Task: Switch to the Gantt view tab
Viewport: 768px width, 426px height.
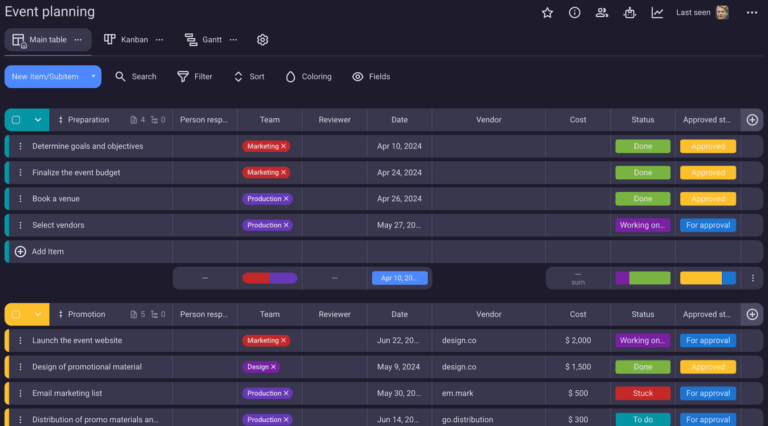Action: pyautogui.click(x=204, y=40)
